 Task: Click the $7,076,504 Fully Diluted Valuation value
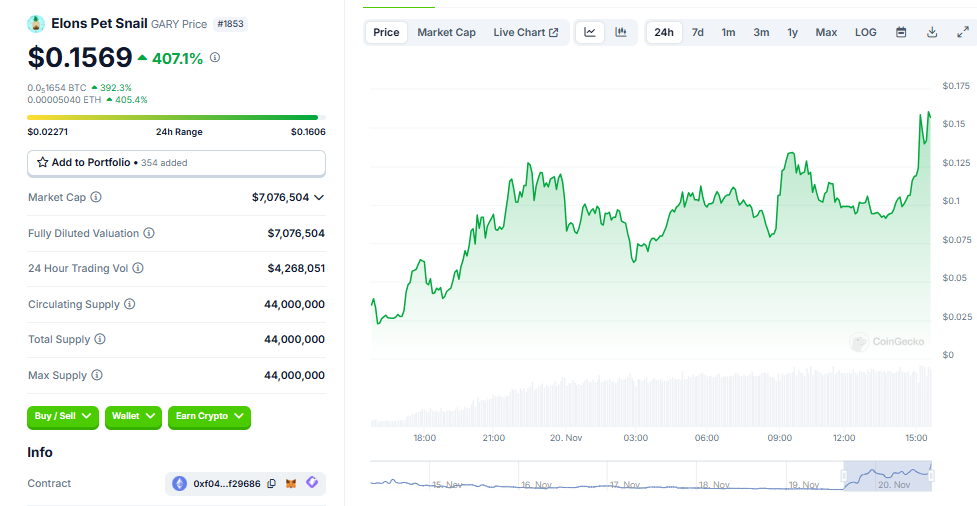(296, 233)
